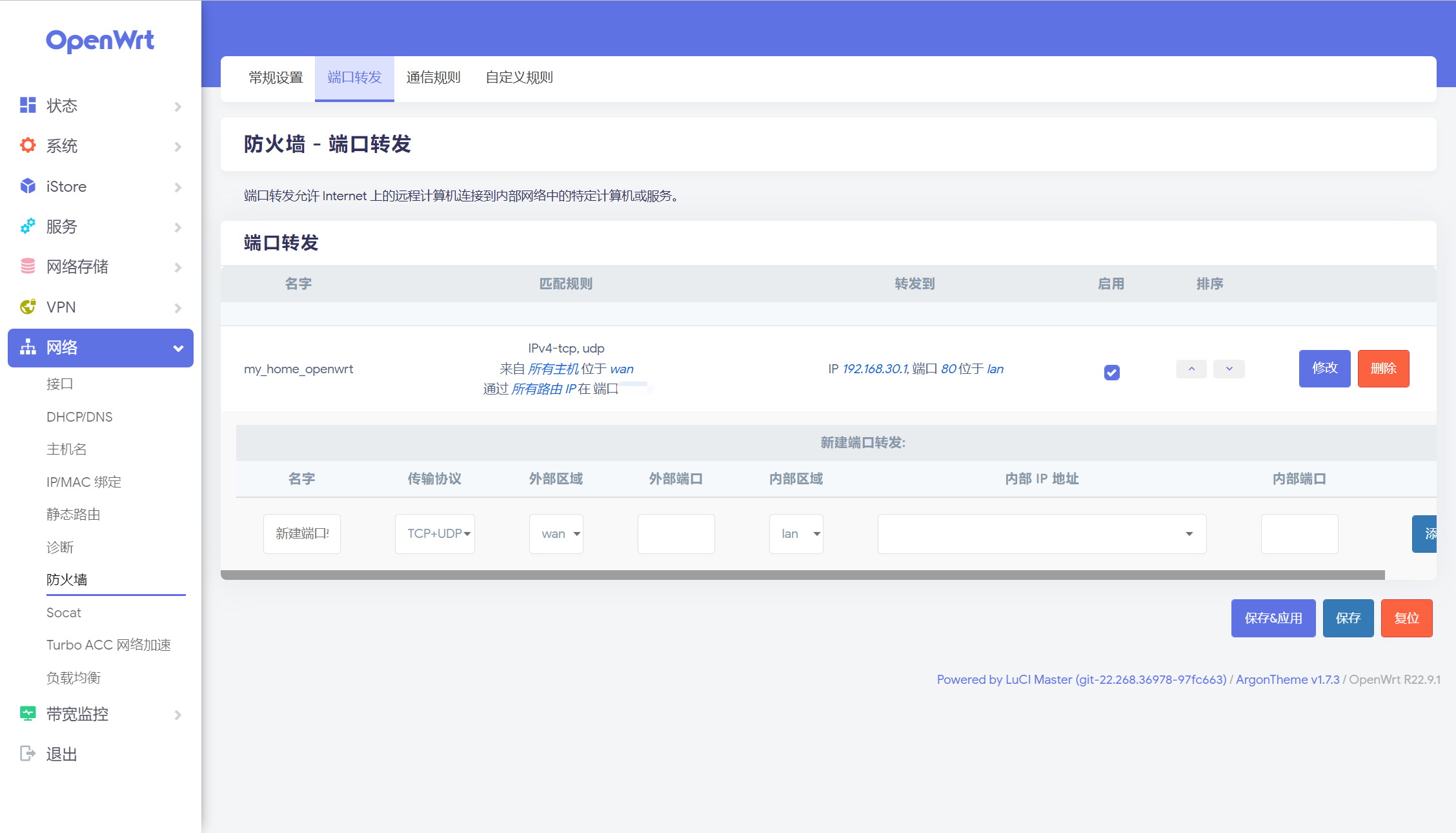
Task: Open the 内部 IP 地址 dropdown
Action: point(1042,533)
